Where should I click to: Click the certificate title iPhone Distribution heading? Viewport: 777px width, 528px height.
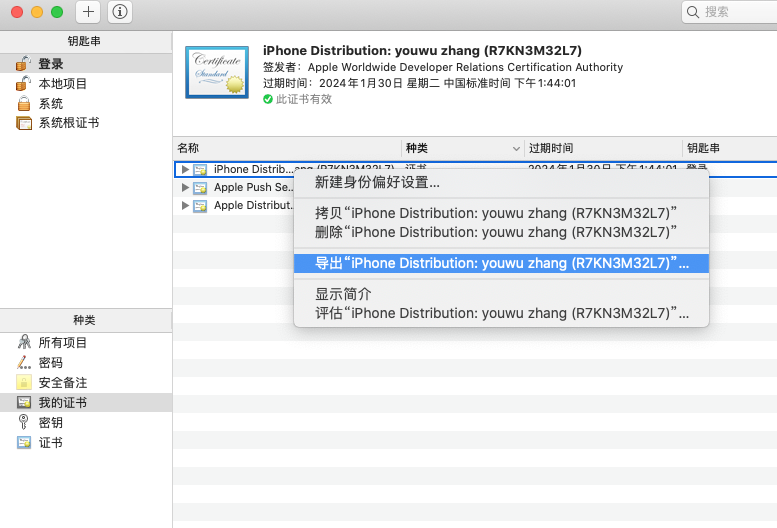click(x=422, y=51)
